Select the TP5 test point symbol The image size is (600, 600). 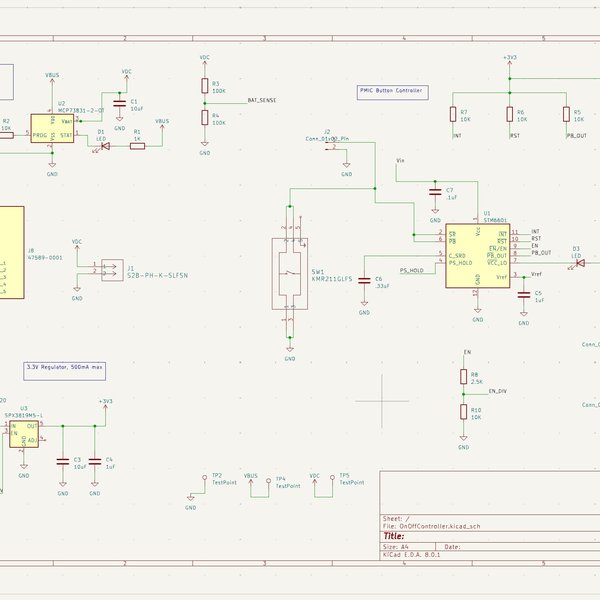pyautogui.click(x=333, y=478)
